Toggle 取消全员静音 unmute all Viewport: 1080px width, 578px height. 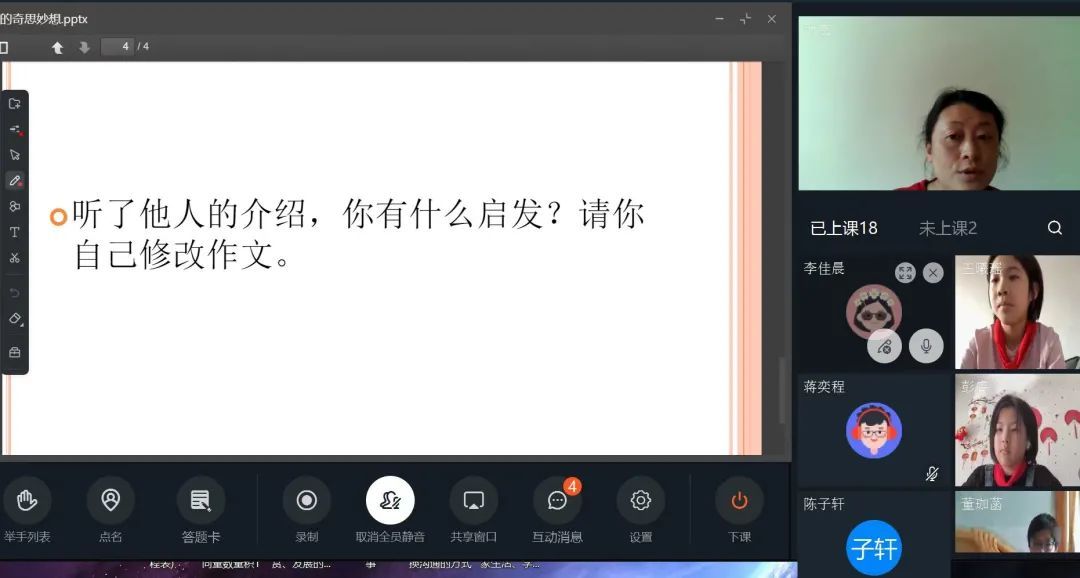(x=390, y=510)
